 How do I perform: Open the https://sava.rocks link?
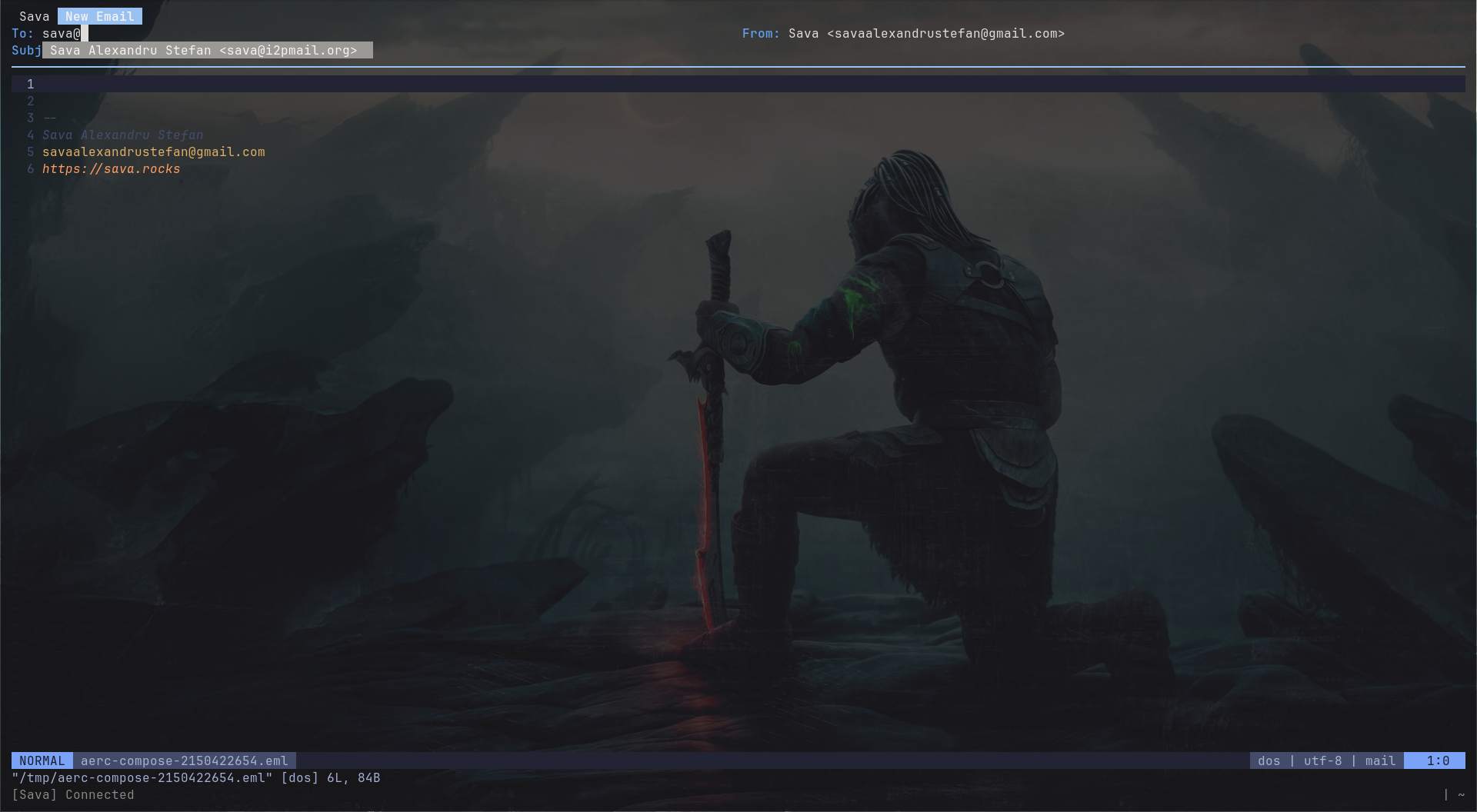point(112,168)
